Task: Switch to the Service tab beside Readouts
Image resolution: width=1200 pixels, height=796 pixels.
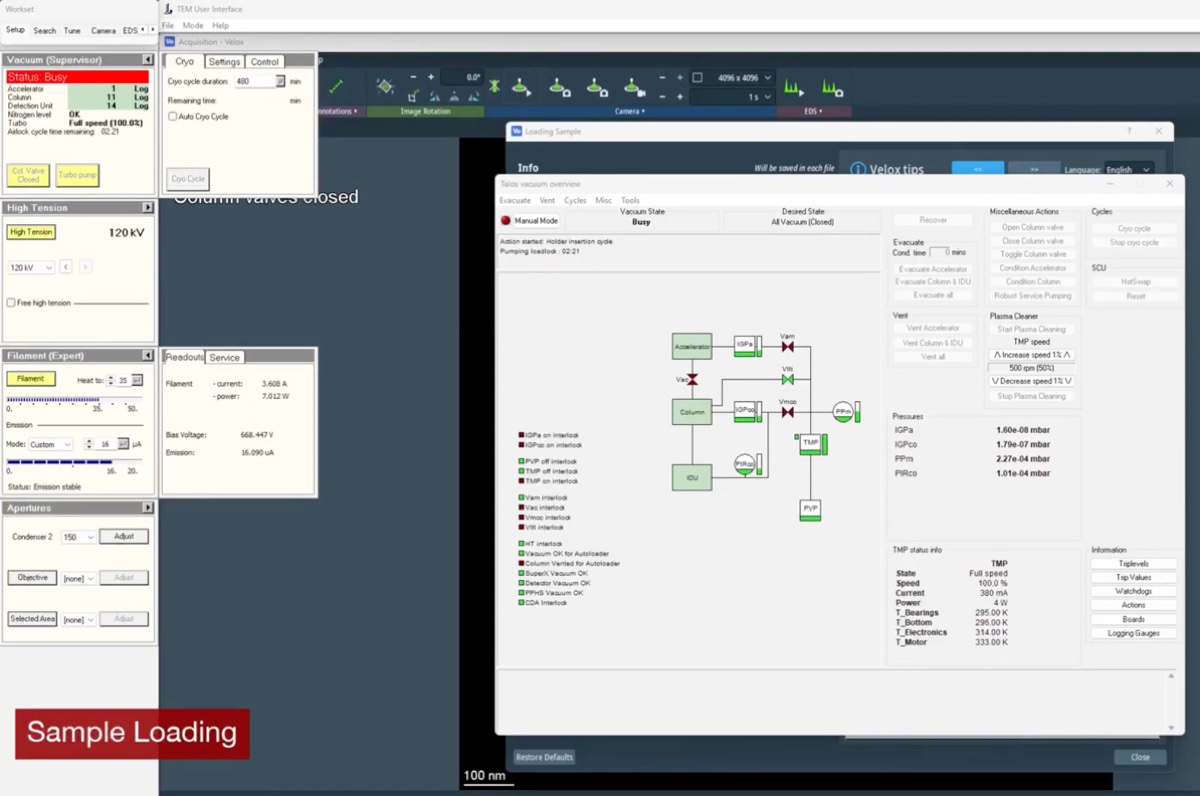Action: [x=224, y=357]
